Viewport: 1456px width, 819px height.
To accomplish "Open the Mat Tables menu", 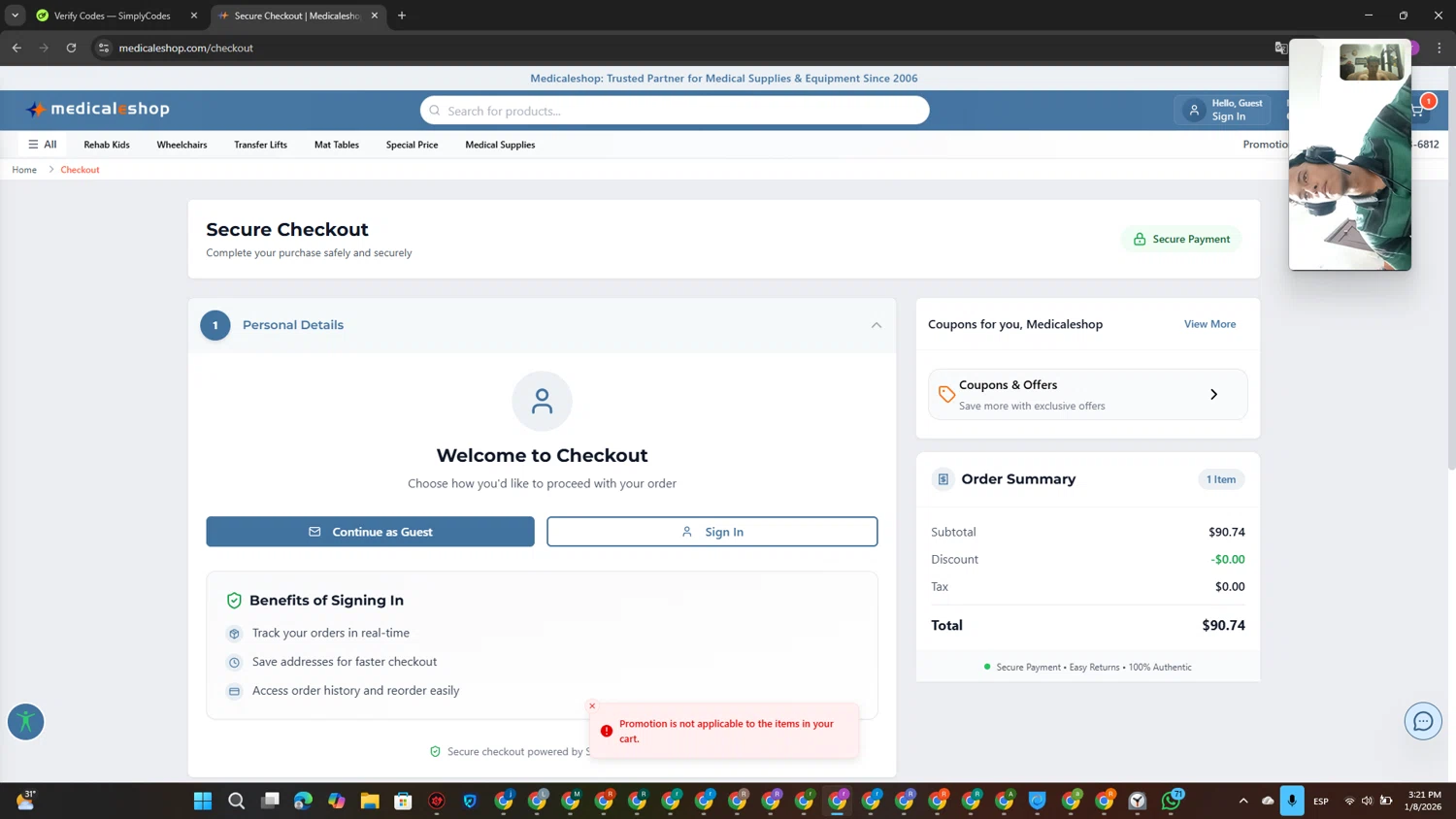I will click(x=337, y=145).
